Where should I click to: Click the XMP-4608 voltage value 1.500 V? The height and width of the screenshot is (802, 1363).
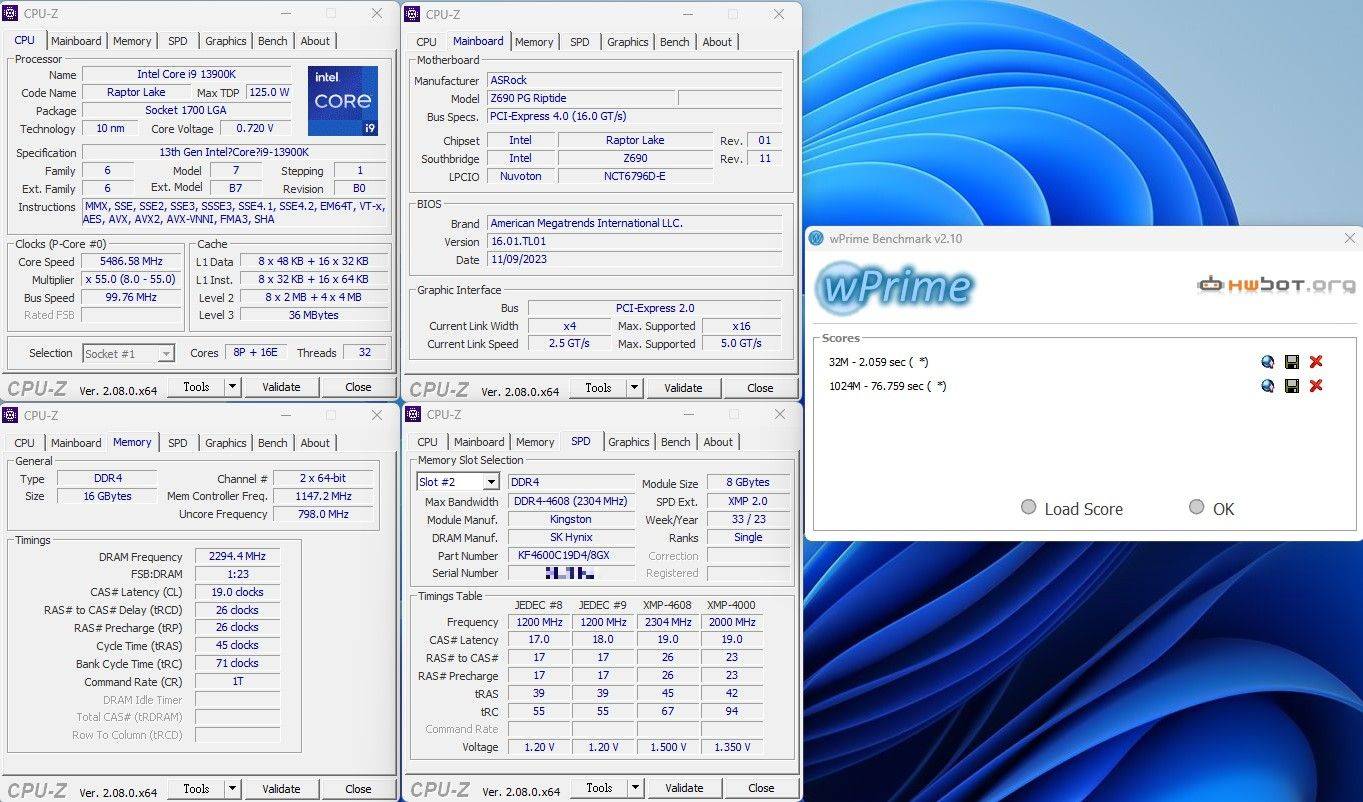tap(667, 747)
